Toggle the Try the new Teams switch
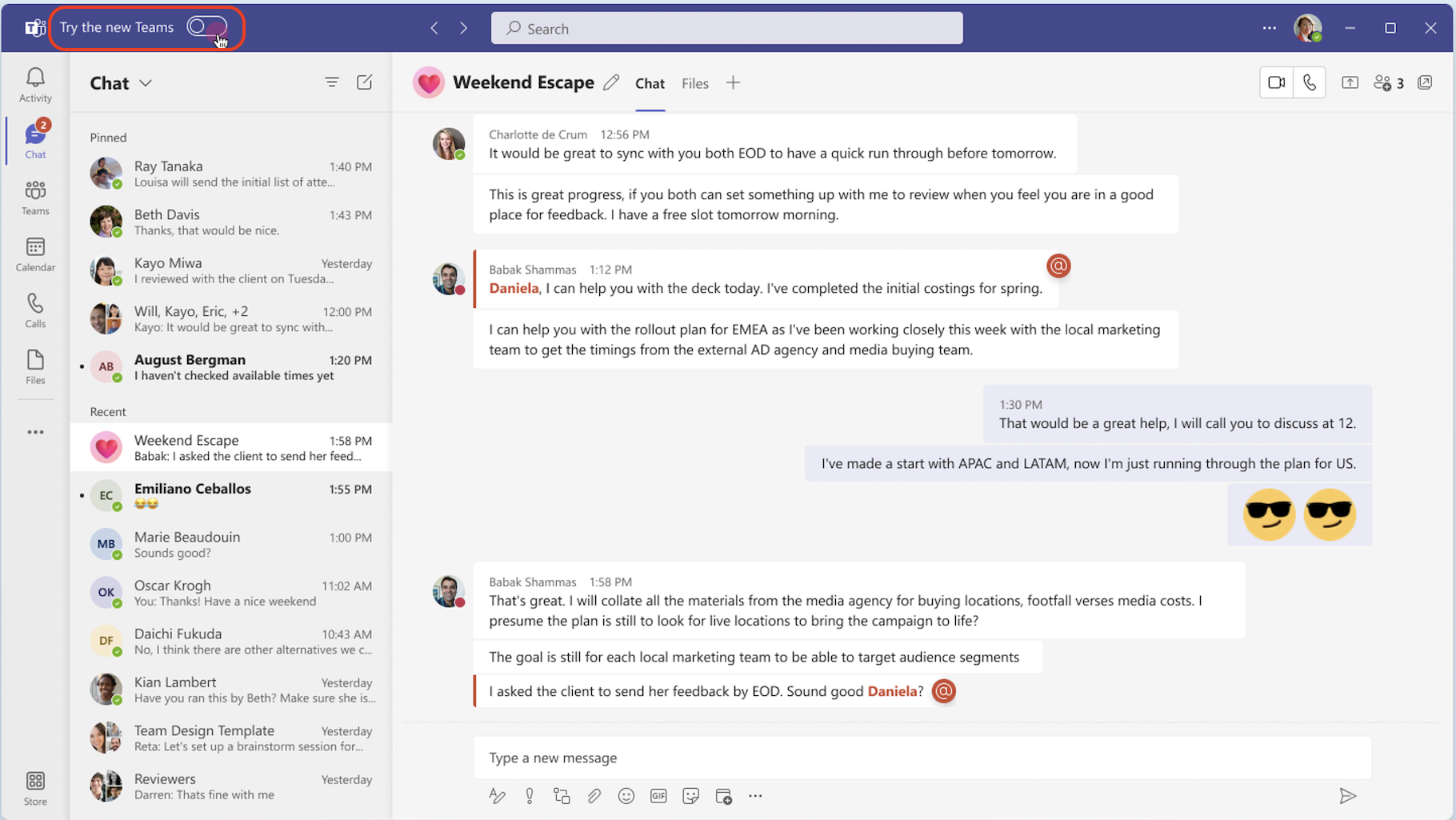The image size is (1456, 820). click(207, 27)
